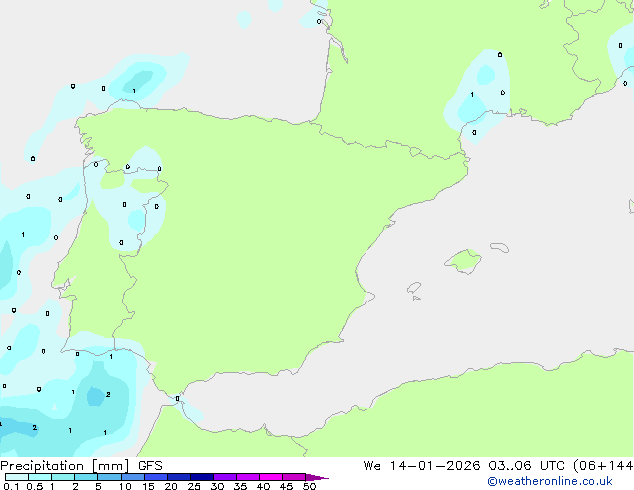This screenshot has width=634, height=490.
Task: Click the legend label '50'
Action: tap(309, 486)
